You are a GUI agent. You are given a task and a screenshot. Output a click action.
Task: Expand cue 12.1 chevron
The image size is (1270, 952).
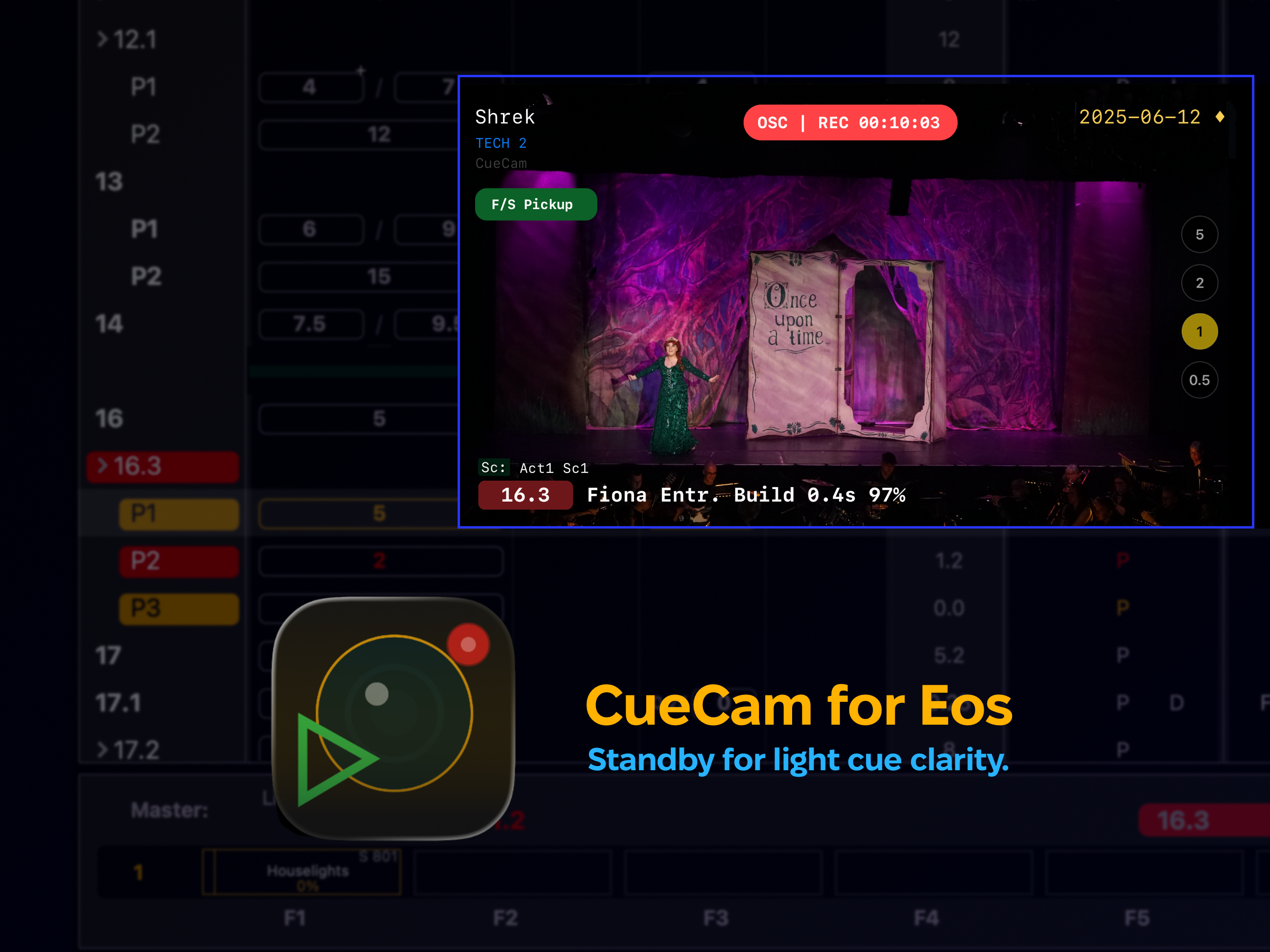pos(102,39)
